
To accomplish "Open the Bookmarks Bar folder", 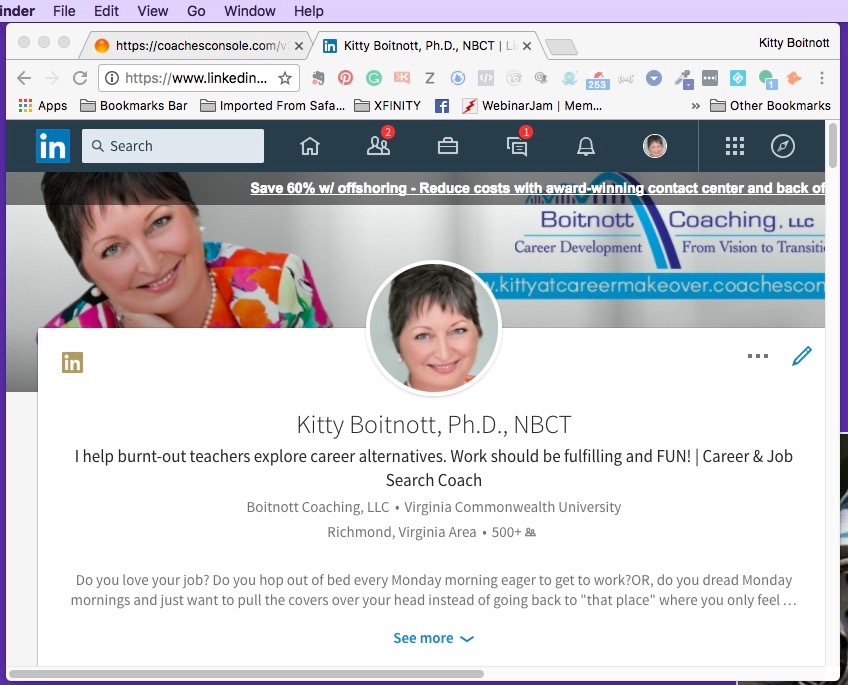I will click(x=134, y=105).
